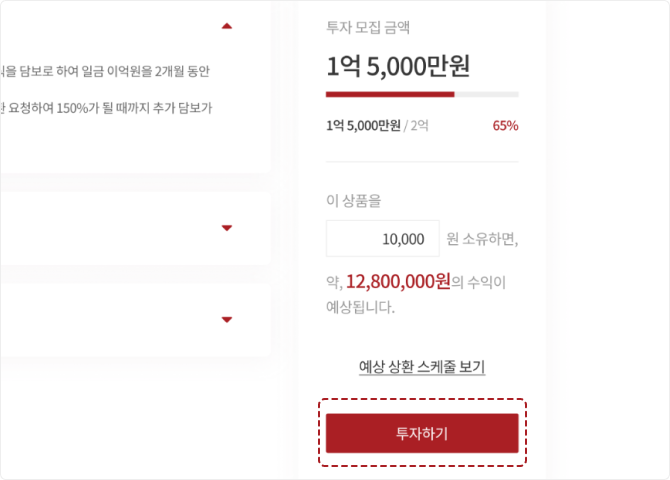
Task: Click the 2억 target amount text
Action: click(418, 126)
